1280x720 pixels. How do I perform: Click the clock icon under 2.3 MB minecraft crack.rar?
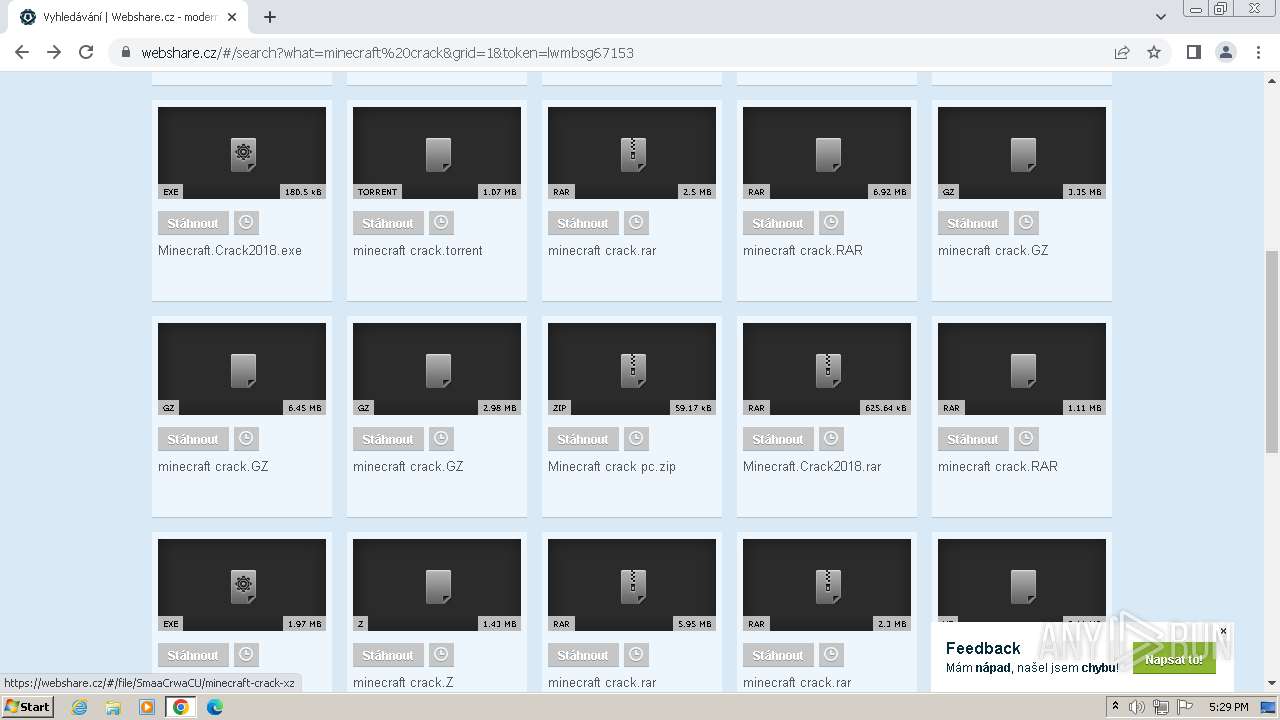[831, 655]
